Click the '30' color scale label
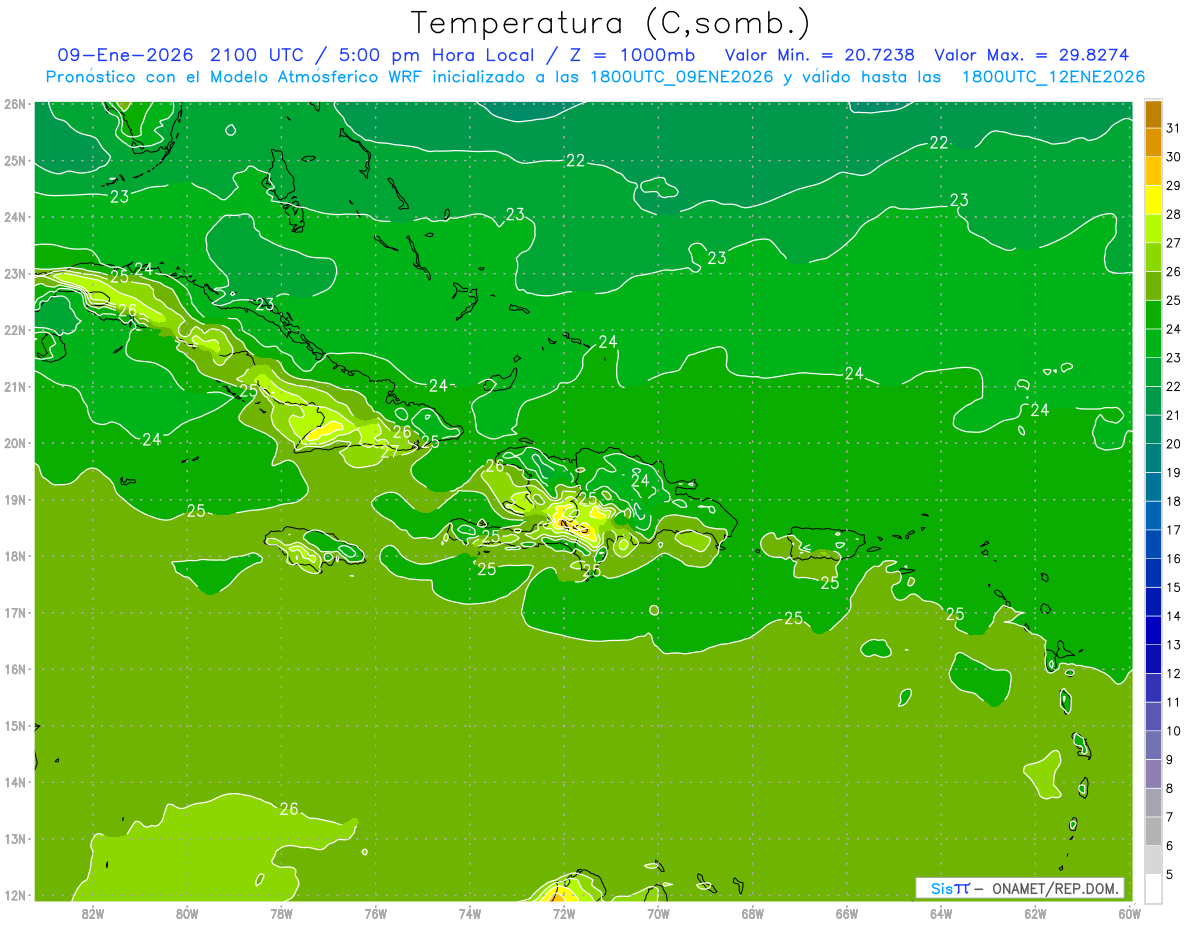1200x927 pixels. click(1174, 157)
